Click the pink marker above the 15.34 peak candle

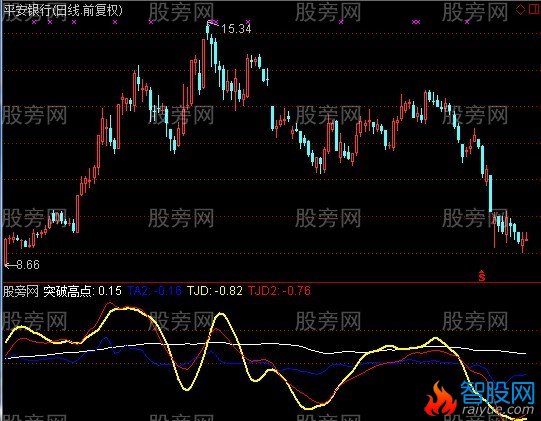point(213,23)
